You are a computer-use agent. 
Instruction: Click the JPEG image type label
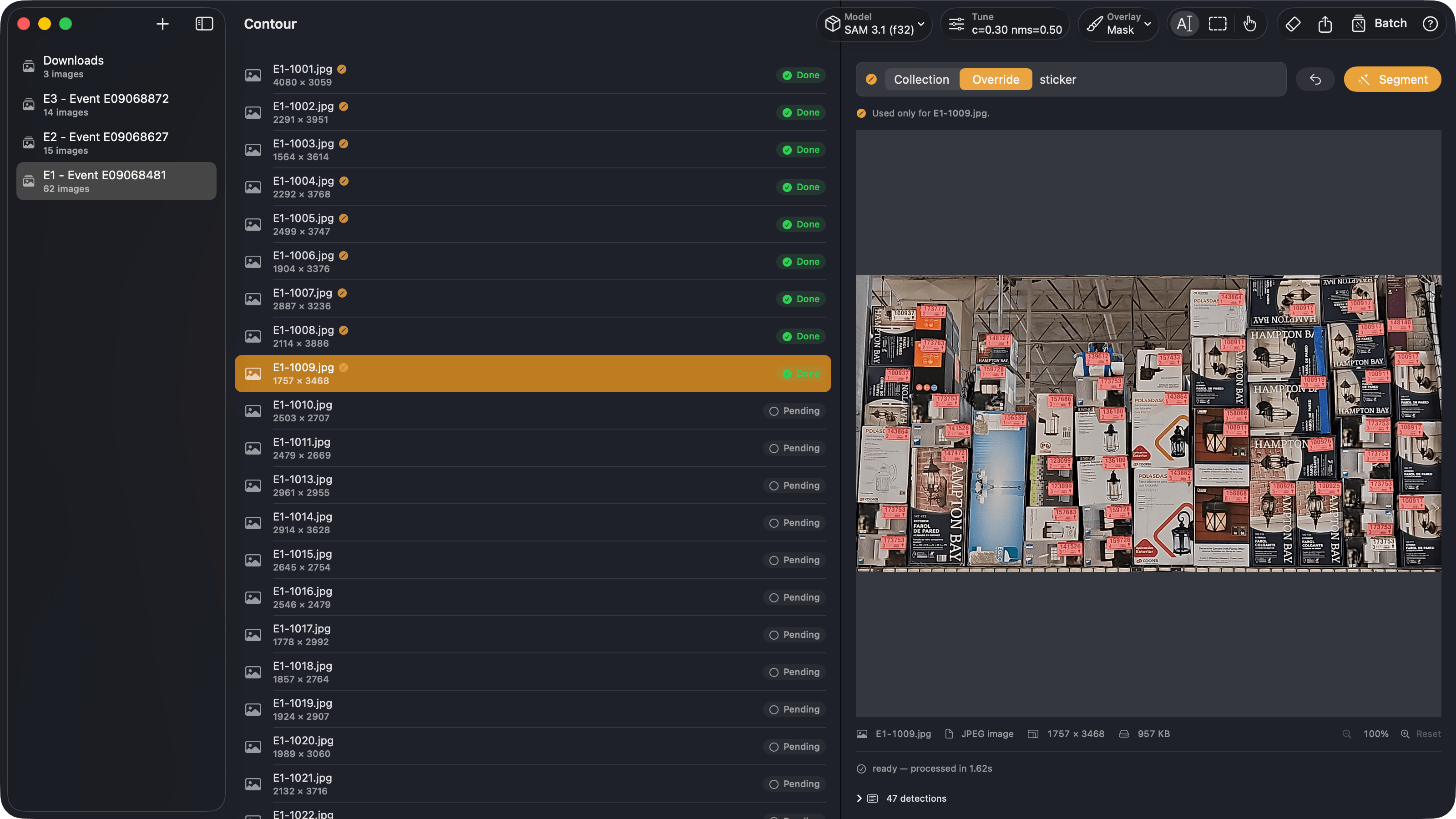(x=987, y=733)
